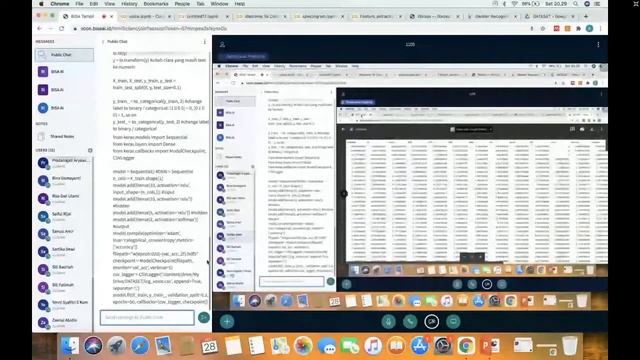Open the Chrome Bookmarks menu
Screen dimensions: 640x360
click(x=156, y=4)
